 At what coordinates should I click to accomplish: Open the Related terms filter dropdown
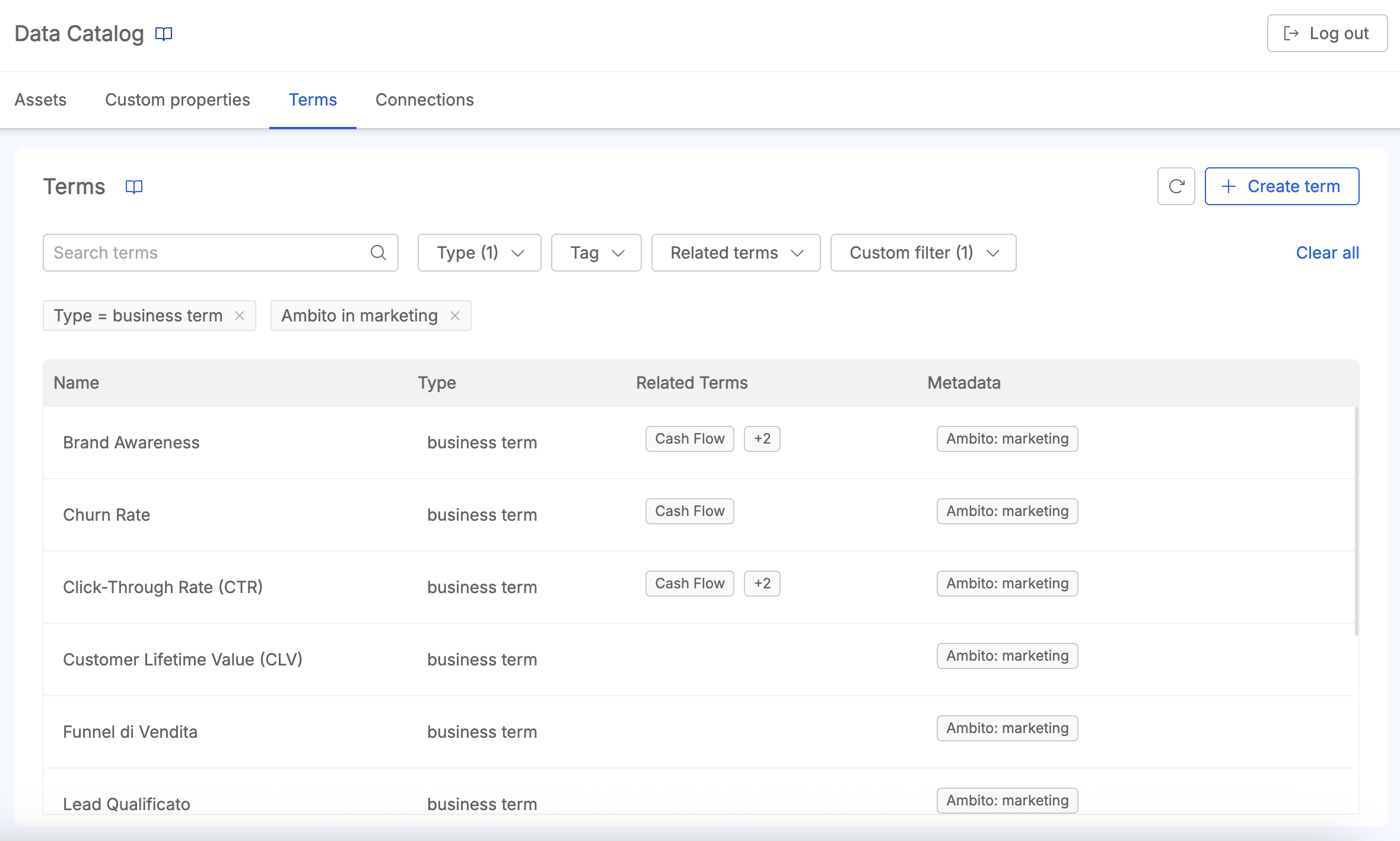tap(736, 253)
